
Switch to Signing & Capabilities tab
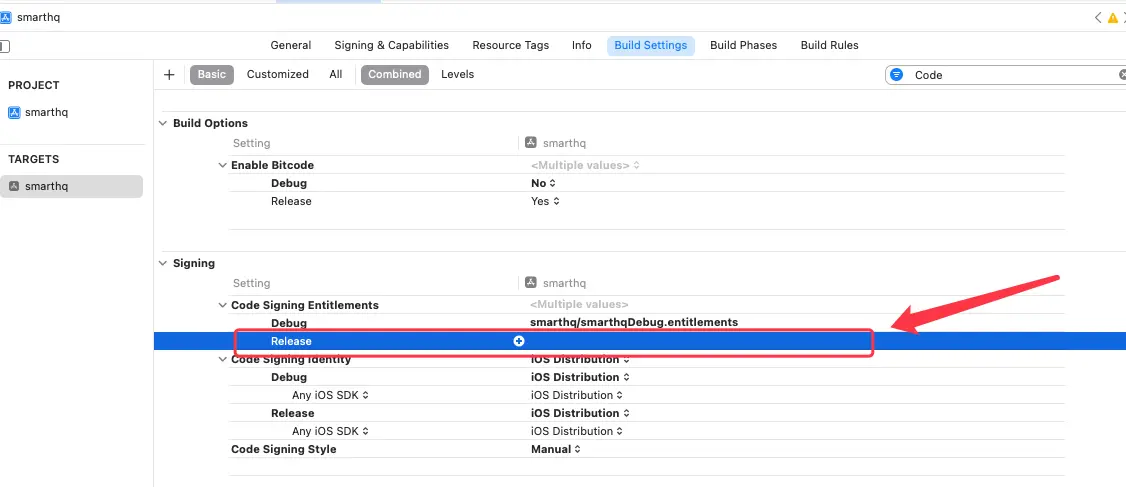pyautogui.click(x=391, y=45)
